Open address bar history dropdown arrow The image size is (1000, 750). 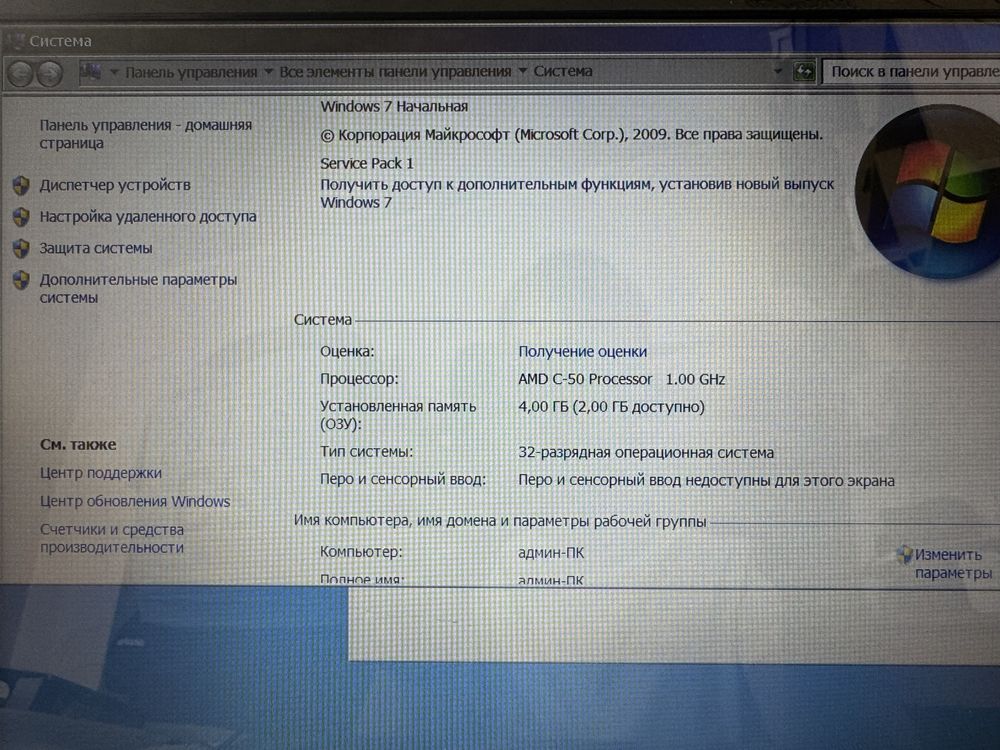tap(777, 71)
